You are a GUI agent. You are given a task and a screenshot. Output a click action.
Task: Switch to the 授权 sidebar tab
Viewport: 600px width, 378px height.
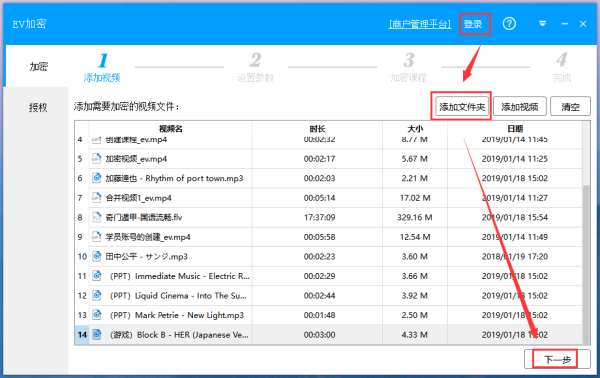click(x=38, y=108)
